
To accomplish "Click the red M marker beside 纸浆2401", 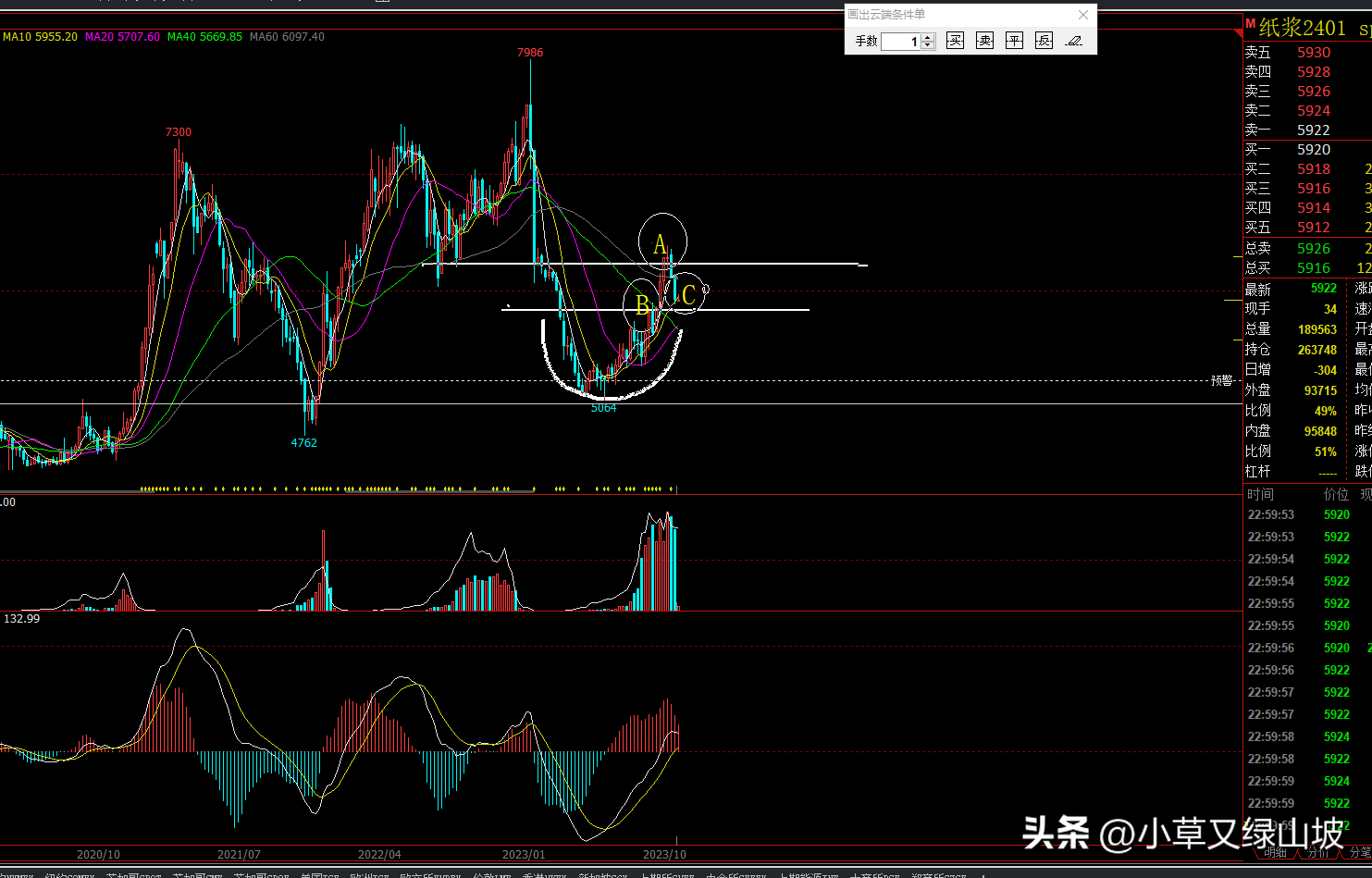I will [1250, 24].
